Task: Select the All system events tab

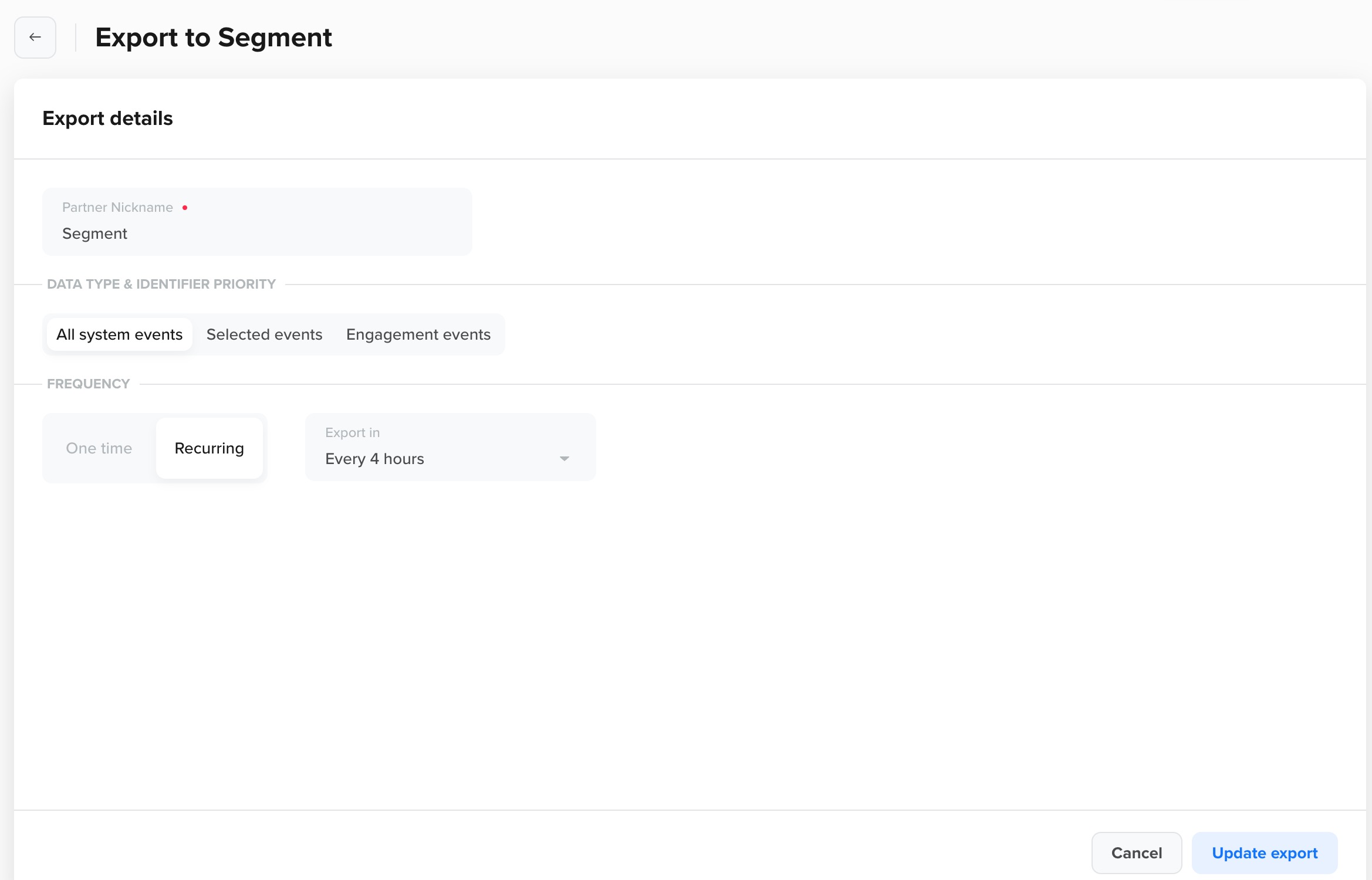Action: [x=120, y=334]
